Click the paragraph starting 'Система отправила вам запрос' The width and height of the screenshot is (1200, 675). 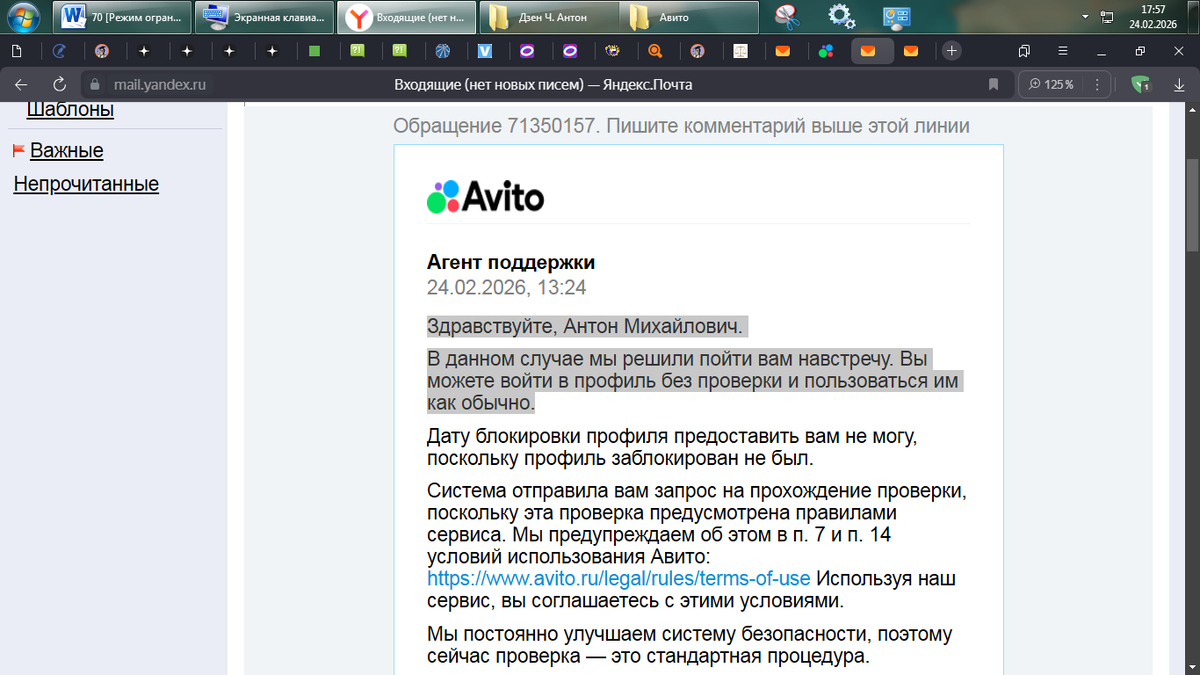pos(698,546)
